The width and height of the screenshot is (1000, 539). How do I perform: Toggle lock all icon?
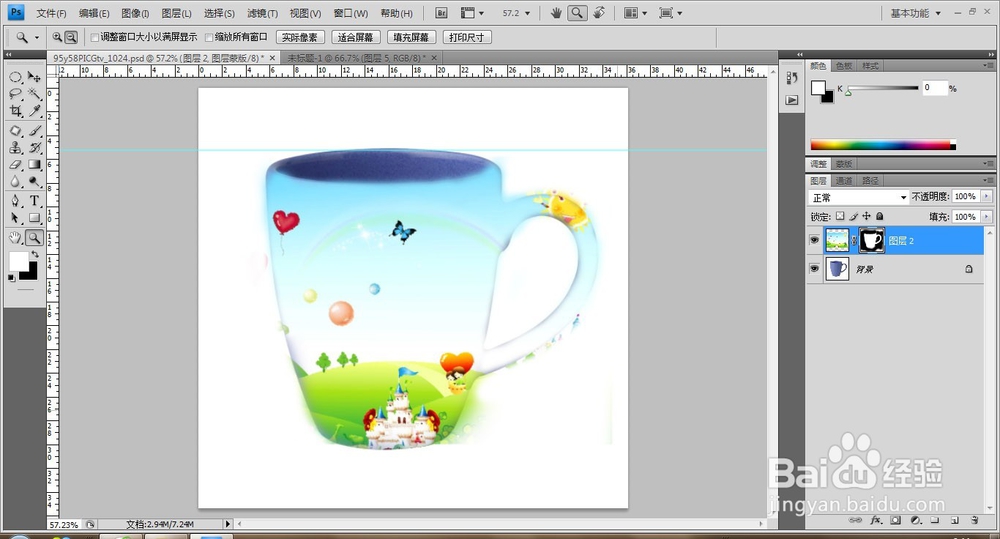pyautogui.click(x=879, y=216)
